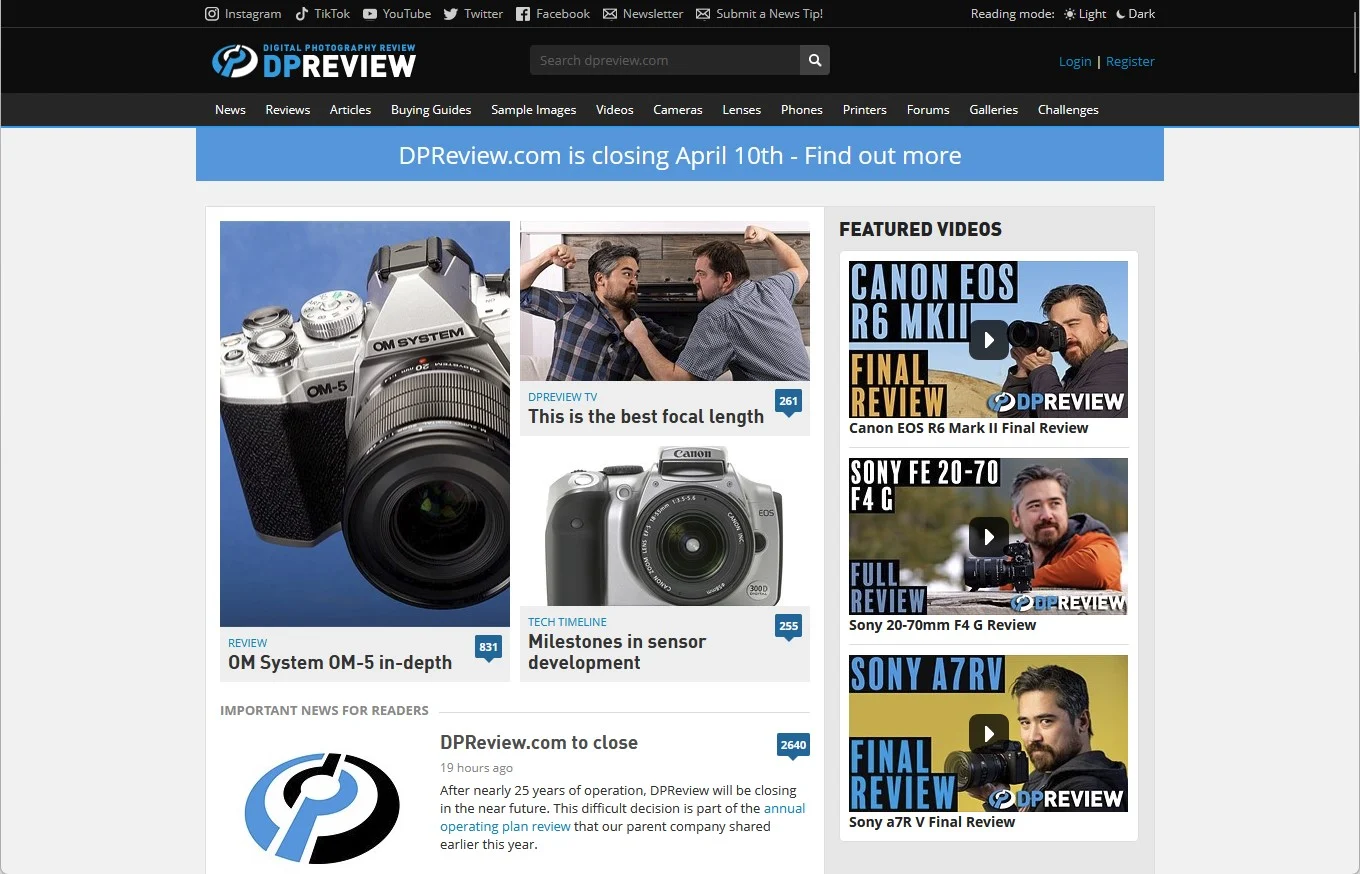Open the Forums navigation item
Image resolution: width=1360 pixels, height=874 pixels.
[x=928, y=110]
